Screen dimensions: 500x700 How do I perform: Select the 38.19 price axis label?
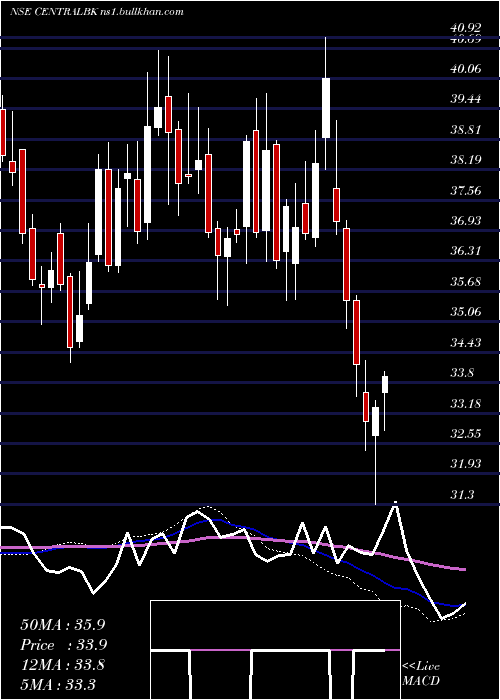click(x=466, y=159)
